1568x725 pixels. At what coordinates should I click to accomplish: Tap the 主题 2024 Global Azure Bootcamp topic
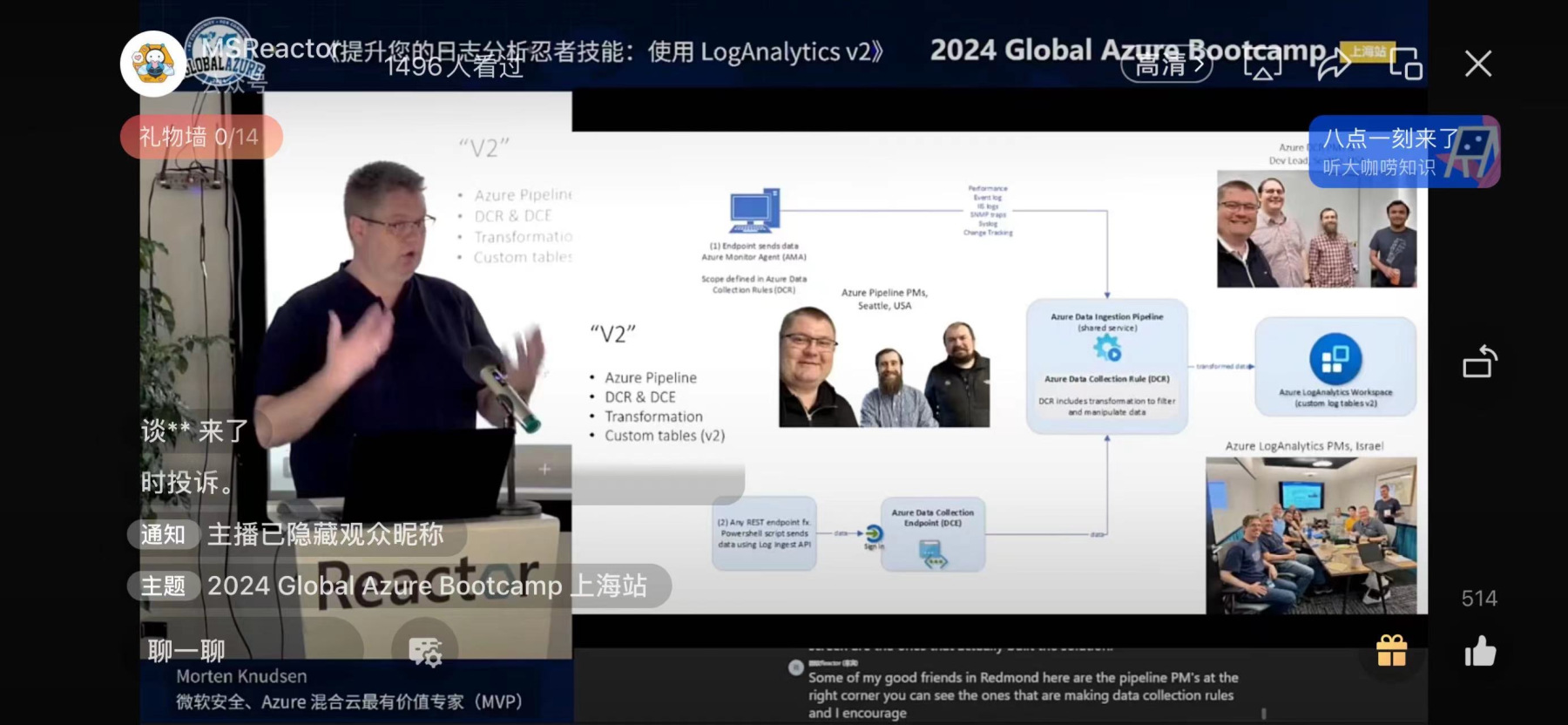(399, 586)
